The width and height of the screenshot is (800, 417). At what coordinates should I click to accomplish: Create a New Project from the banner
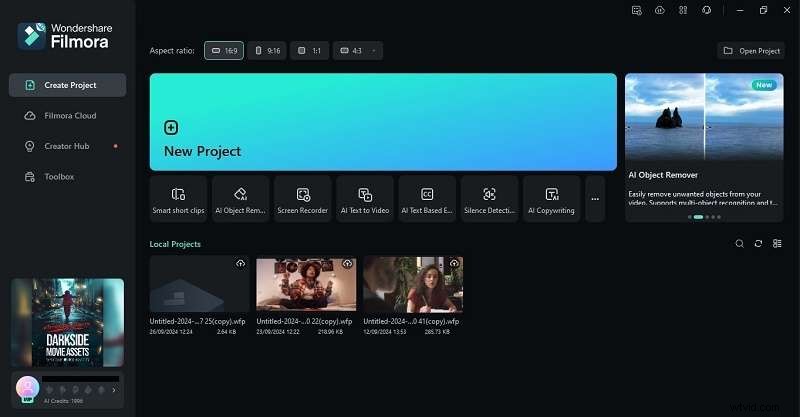point(383,122)
